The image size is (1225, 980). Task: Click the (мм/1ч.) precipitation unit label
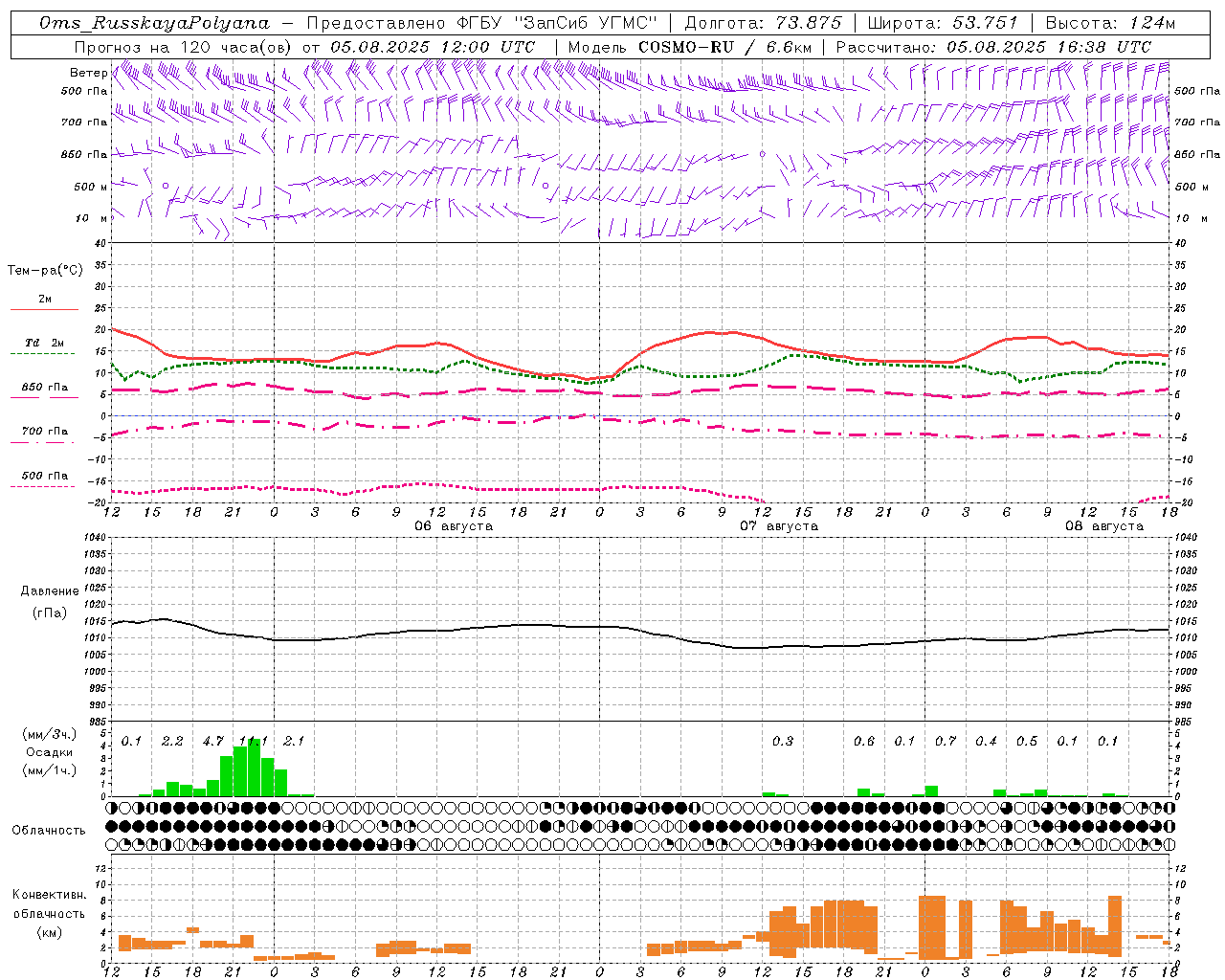click(48, 769)
